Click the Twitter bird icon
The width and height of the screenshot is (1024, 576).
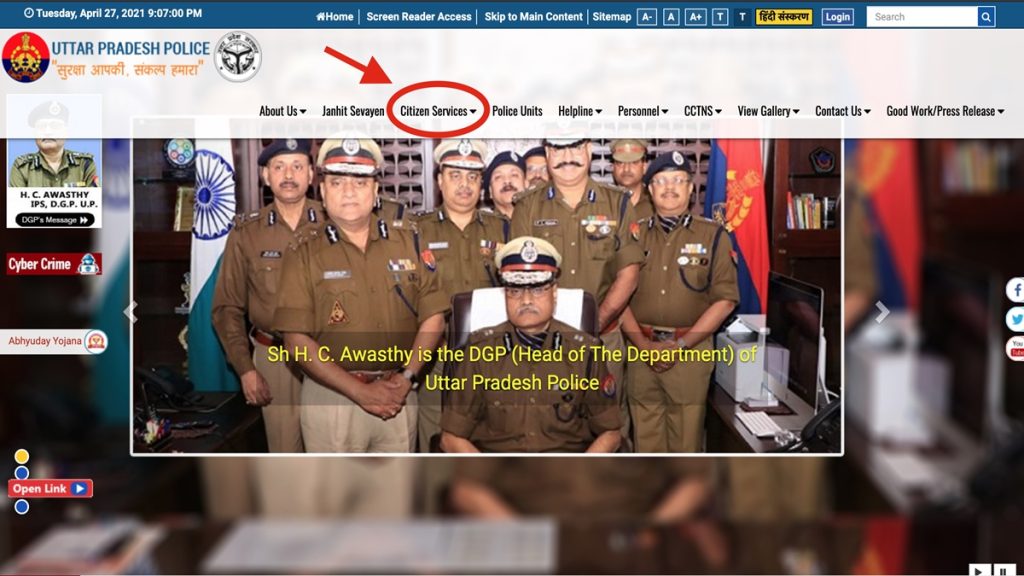pos(1016,317)
